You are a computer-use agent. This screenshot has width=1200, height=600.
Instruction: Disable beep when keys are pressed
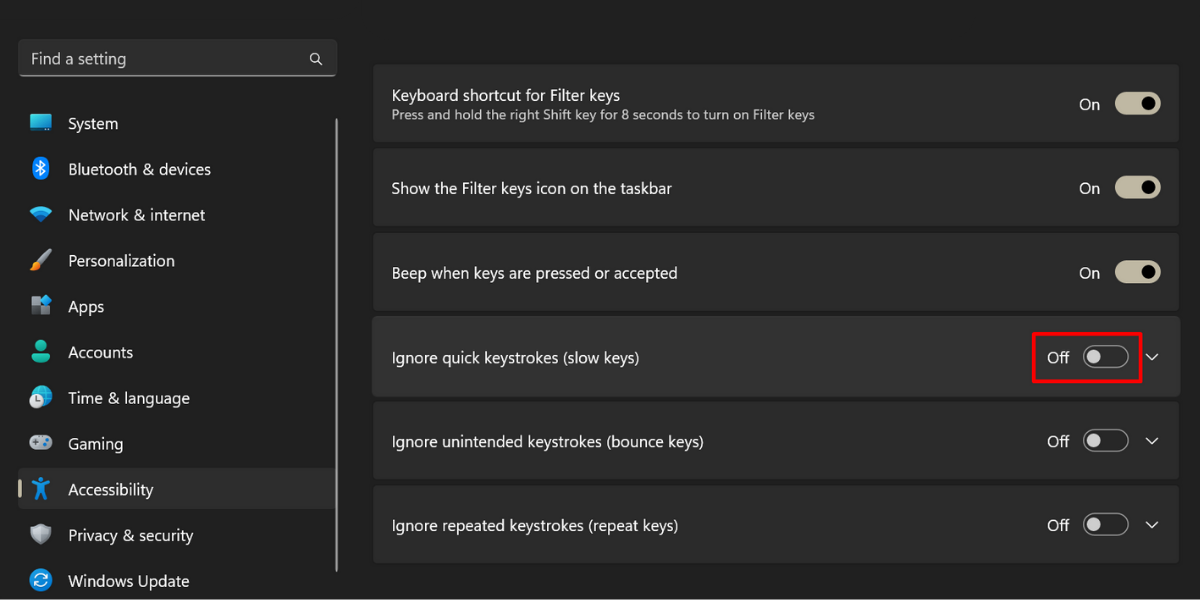point(1137,272)
